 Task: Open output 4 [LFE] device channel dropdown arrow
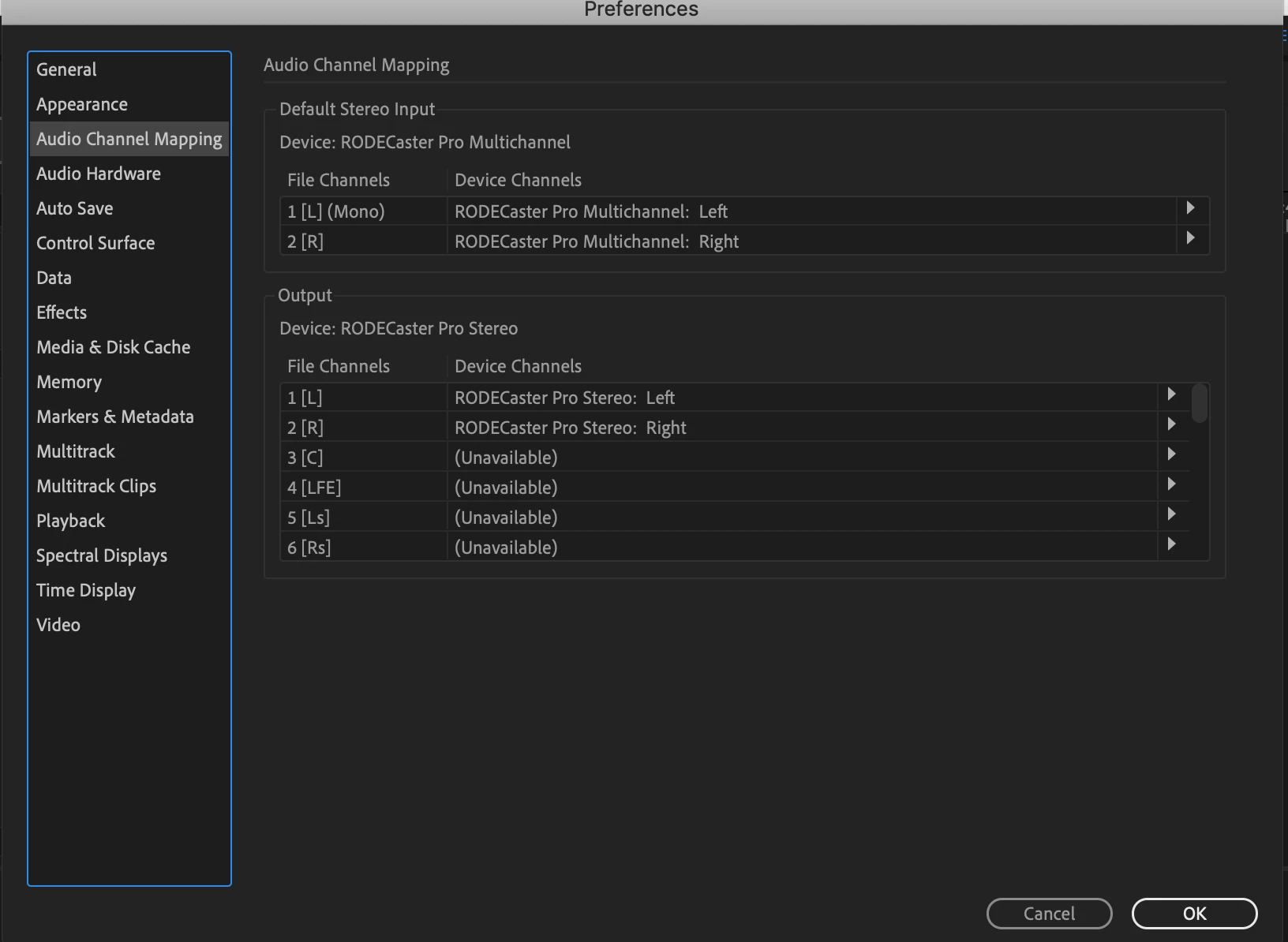1172,484
